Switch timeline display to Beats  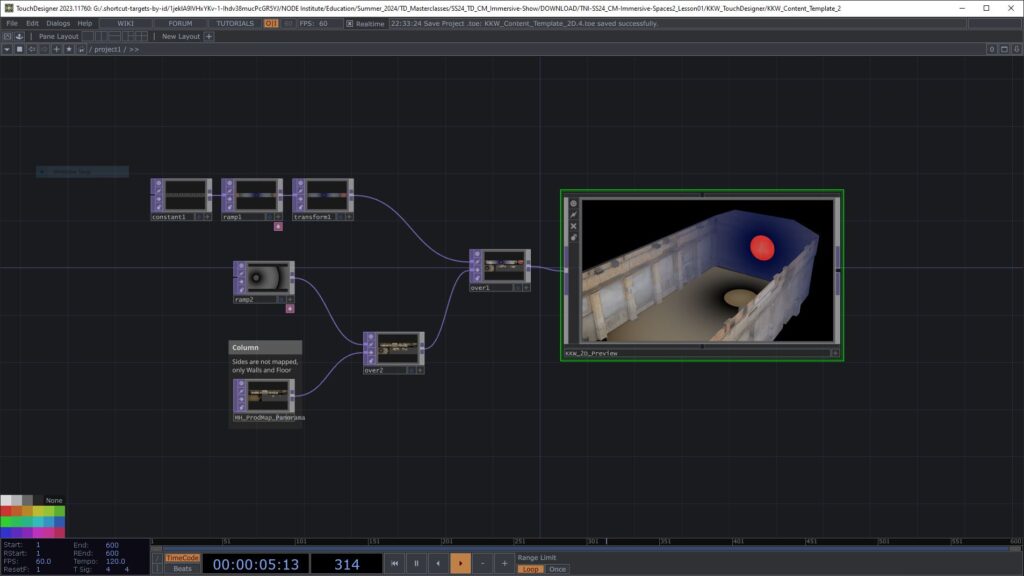pyautogui.click(x=182, y=569)
